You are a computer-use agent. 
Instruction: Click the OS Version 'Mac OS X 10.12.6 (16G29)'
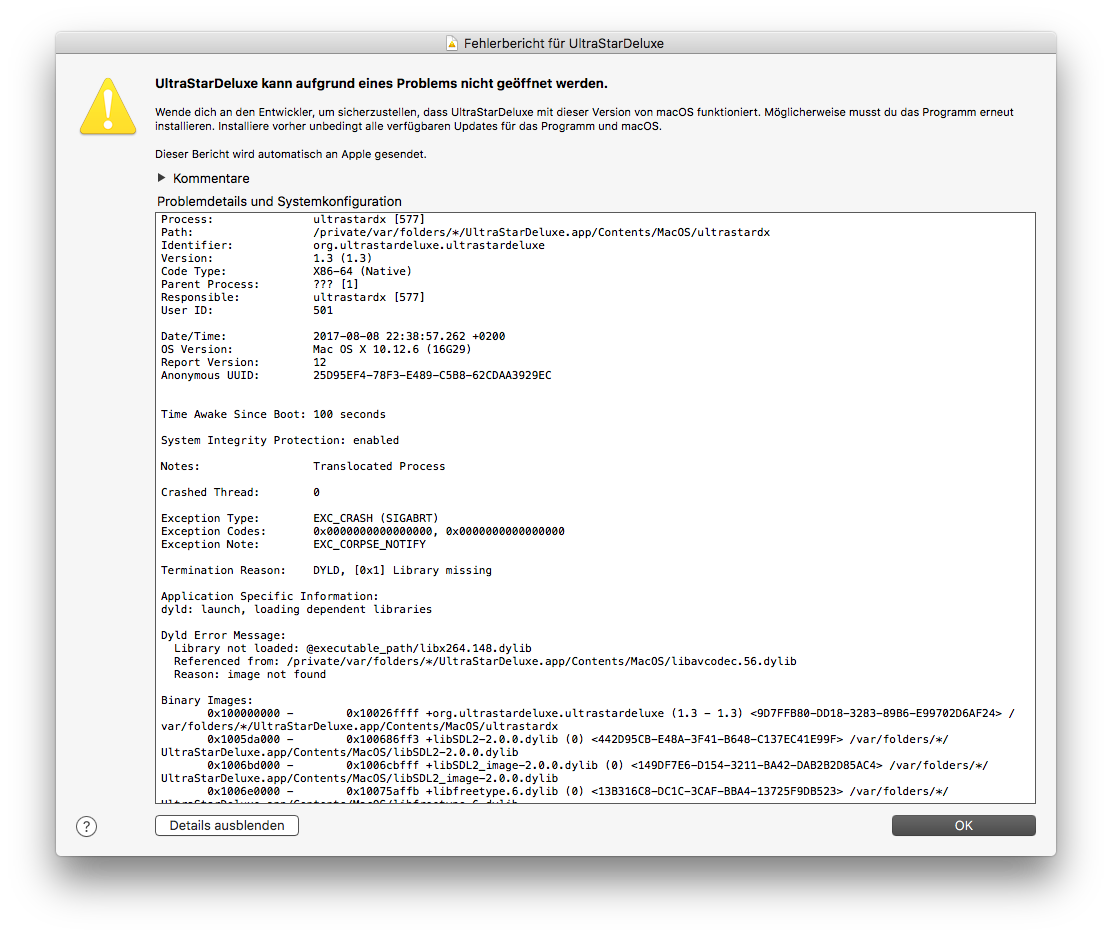pos(392,349)
